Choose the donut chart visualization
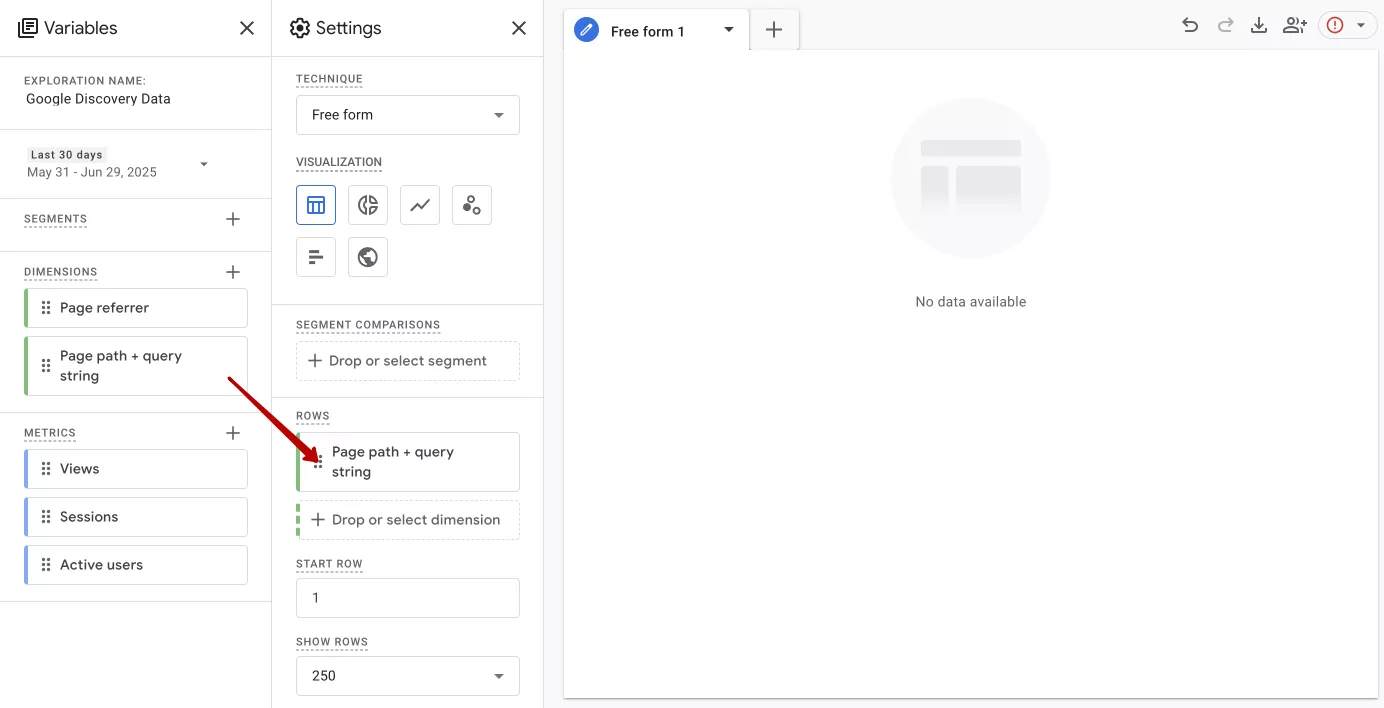Screen dimensions: 1384x708 368,205
